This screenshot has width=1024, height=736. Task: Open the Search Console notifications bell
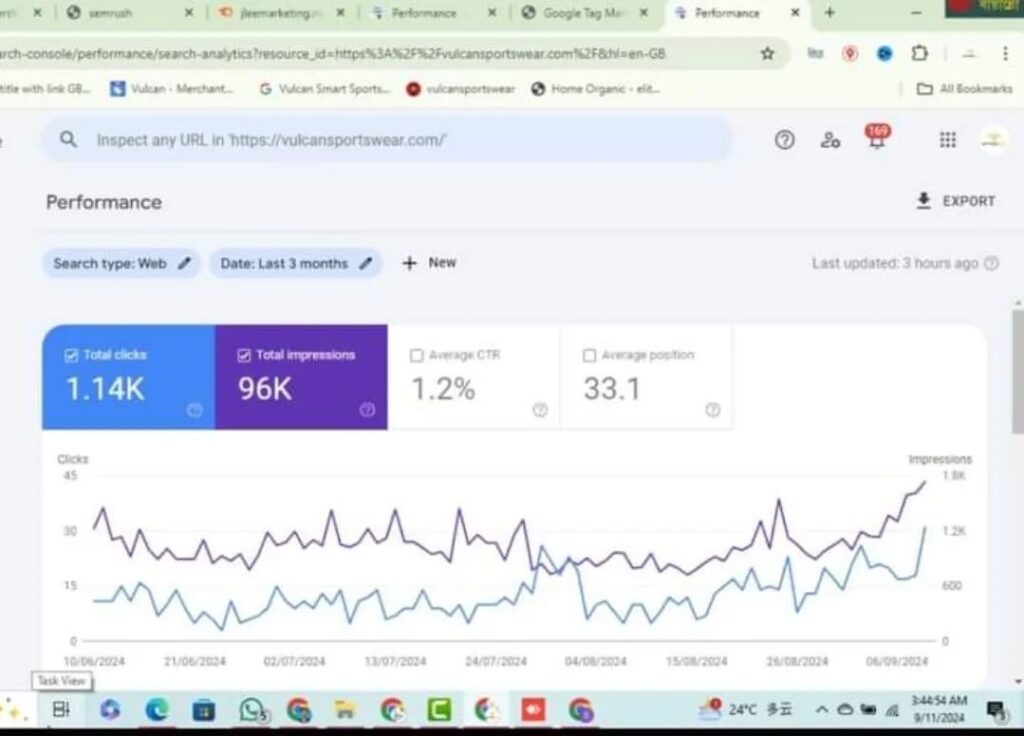pyautogui.click(x=876, y=140)
